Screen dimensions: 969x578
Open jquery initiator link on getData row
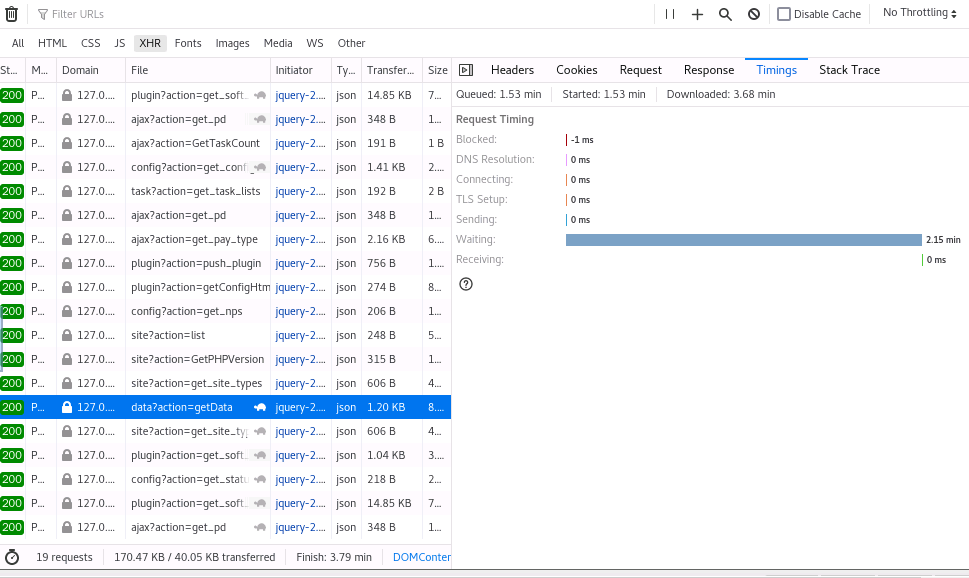coord(300,407)
